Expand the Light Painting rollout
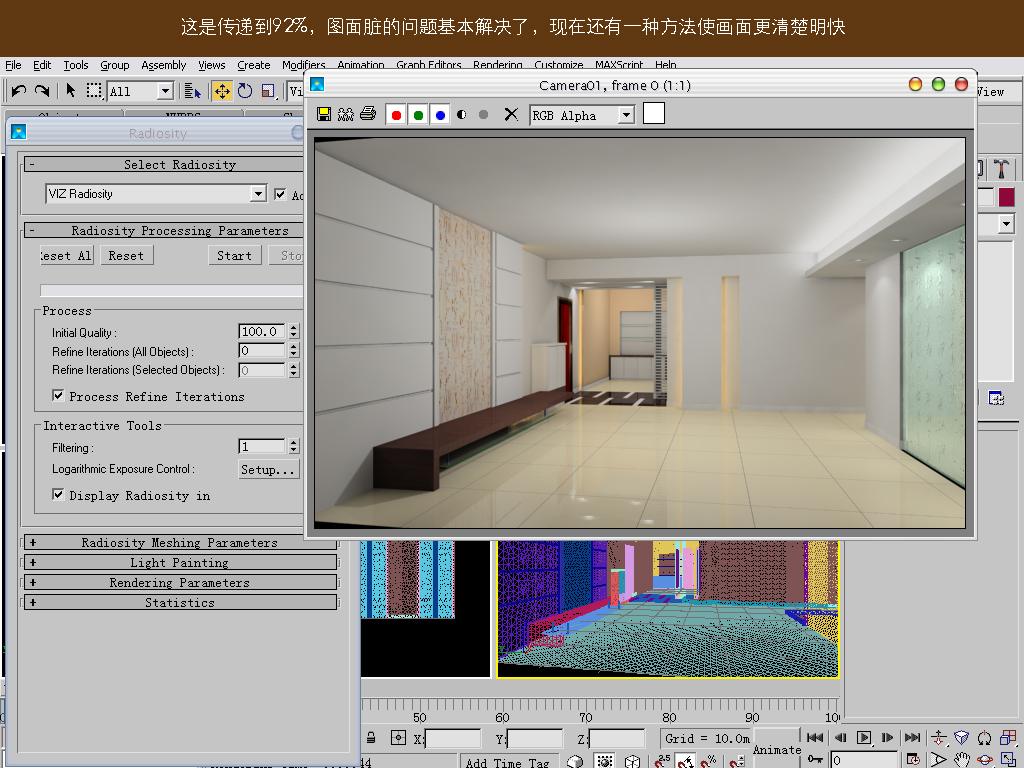Viewport: 1024px width, 768px height. 180,562
